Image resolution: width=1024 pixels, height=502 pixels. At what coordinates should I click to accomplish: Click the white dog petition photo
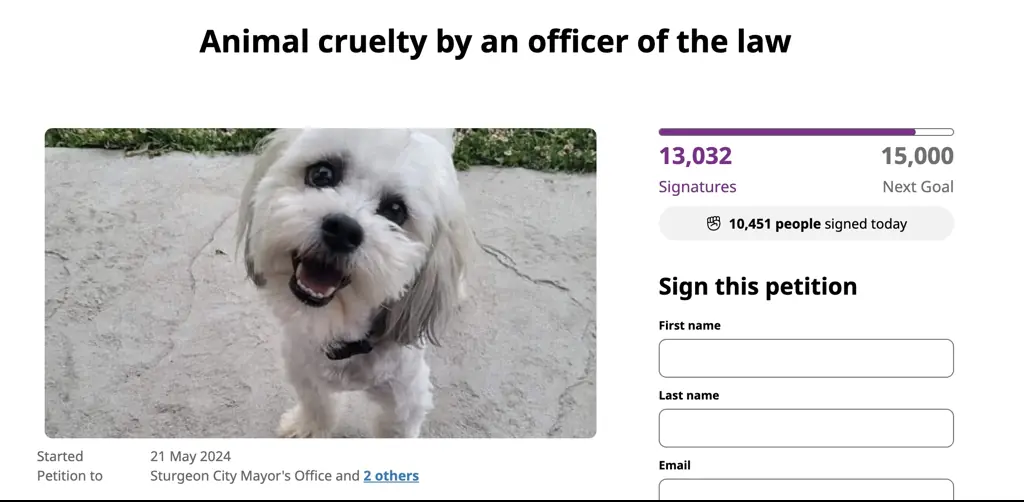(x=320, y=283)
